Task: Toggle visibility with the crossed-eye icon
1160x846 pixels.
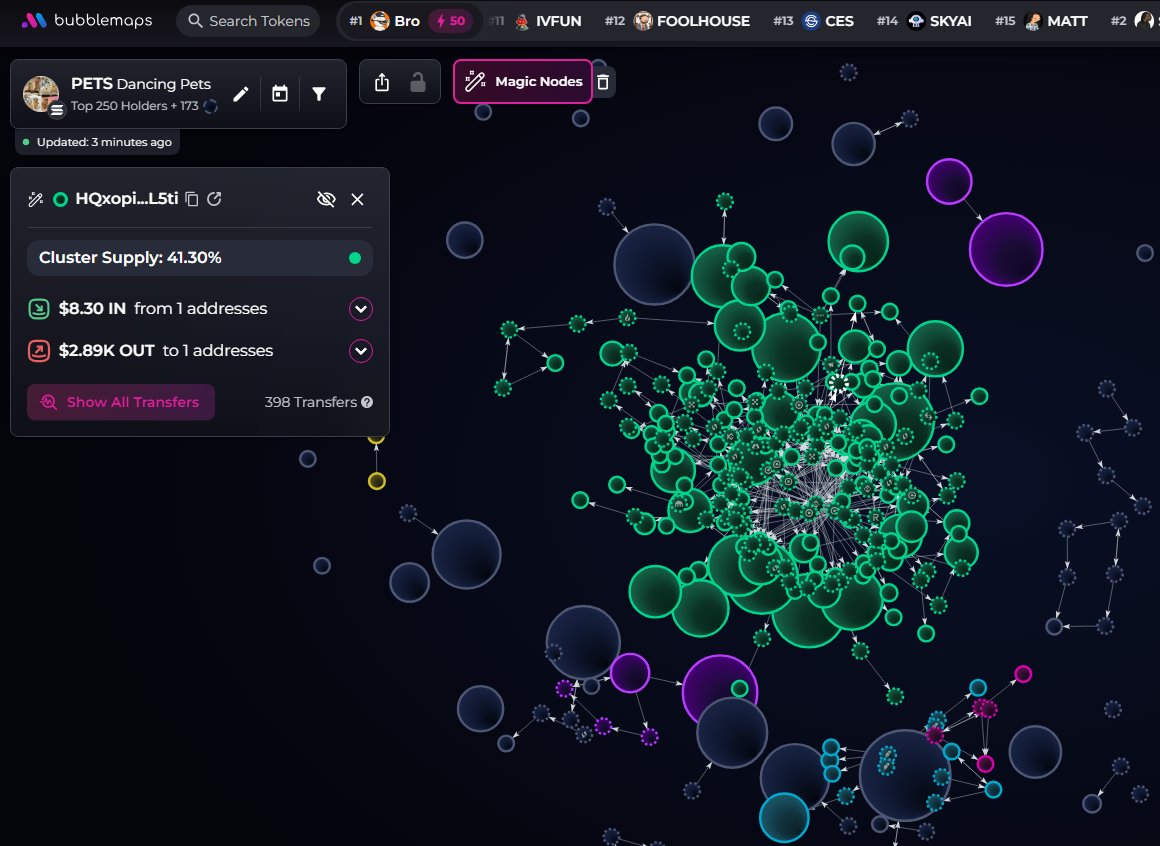Action: [x=325, y=199]
